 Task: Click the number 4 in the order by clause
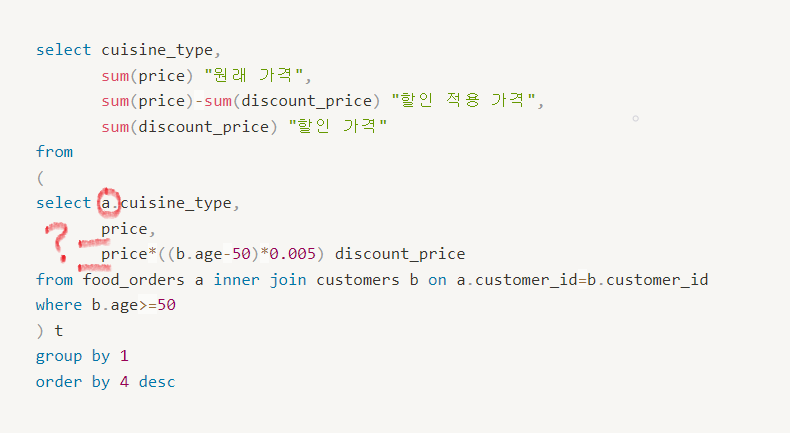click(124, 382)
